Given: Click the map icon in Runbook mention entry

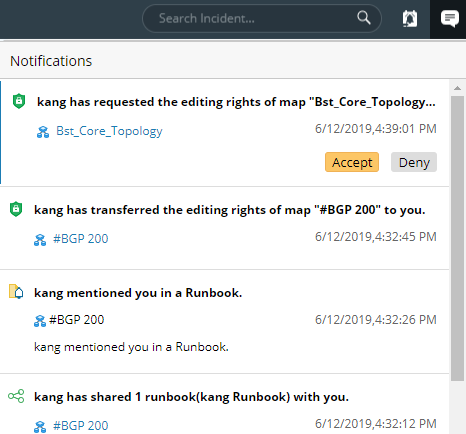Looking at the screenshot, I should coord(40,321).
